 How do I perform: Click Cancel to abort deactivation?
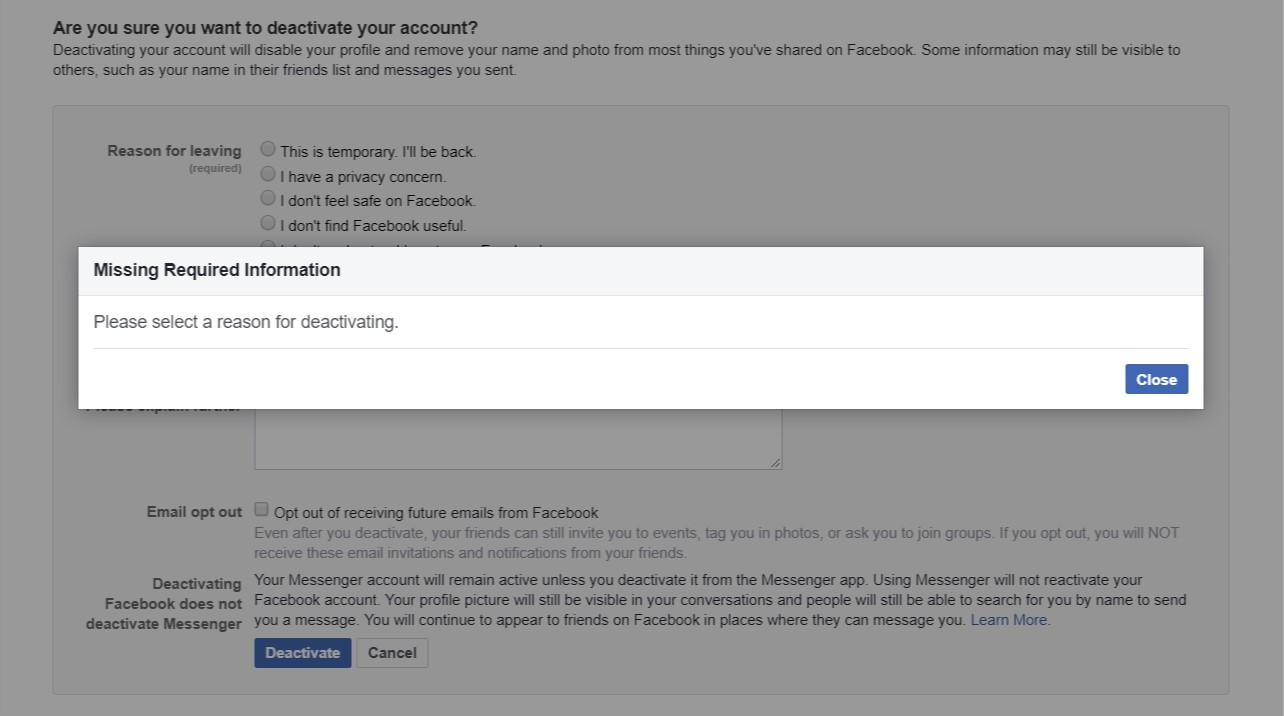pyautogui.click(x=392, y=652)
